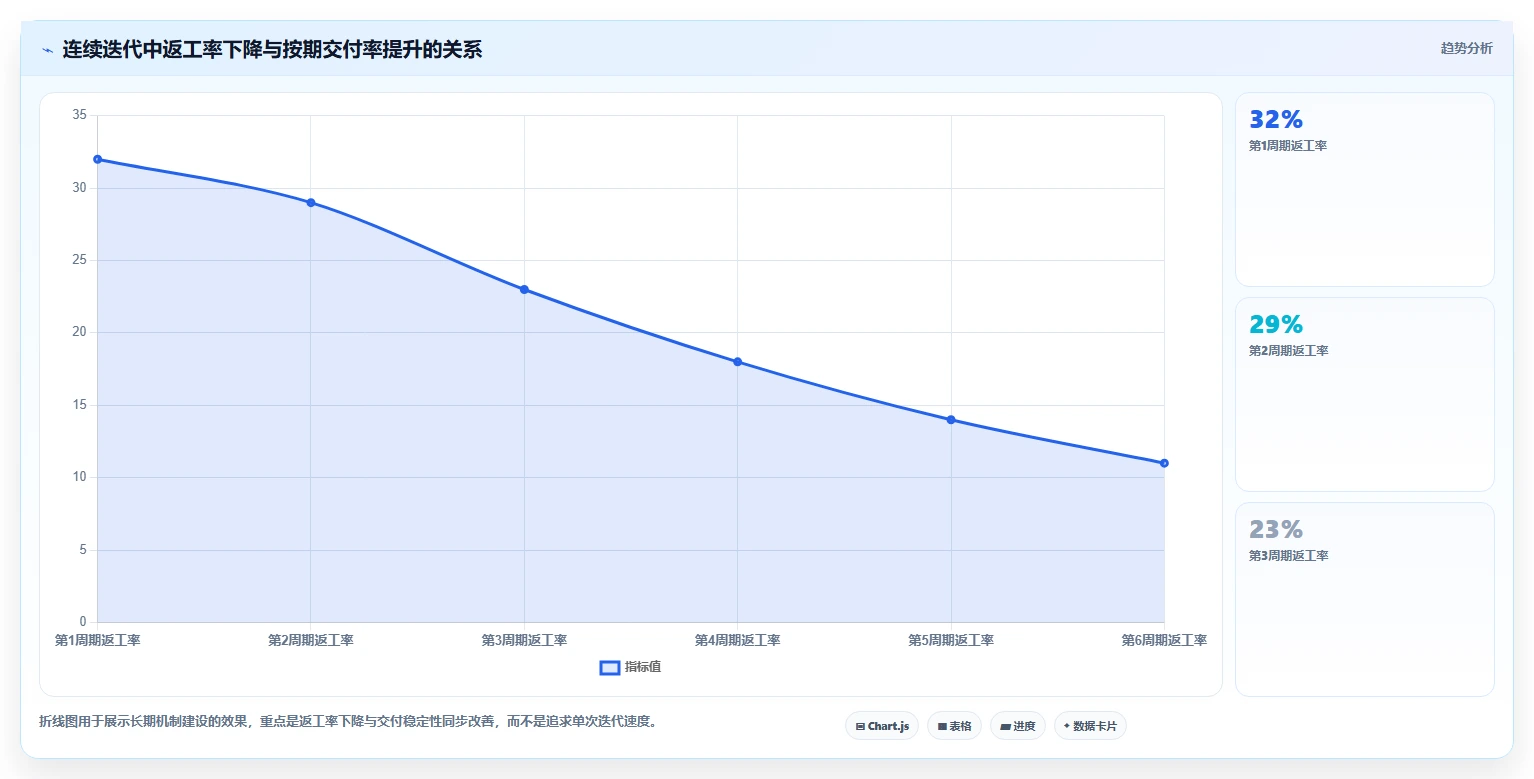Select the Chart.js tag chip
The height and width of the screenshot is (779, 1534).
pos(882,726)
